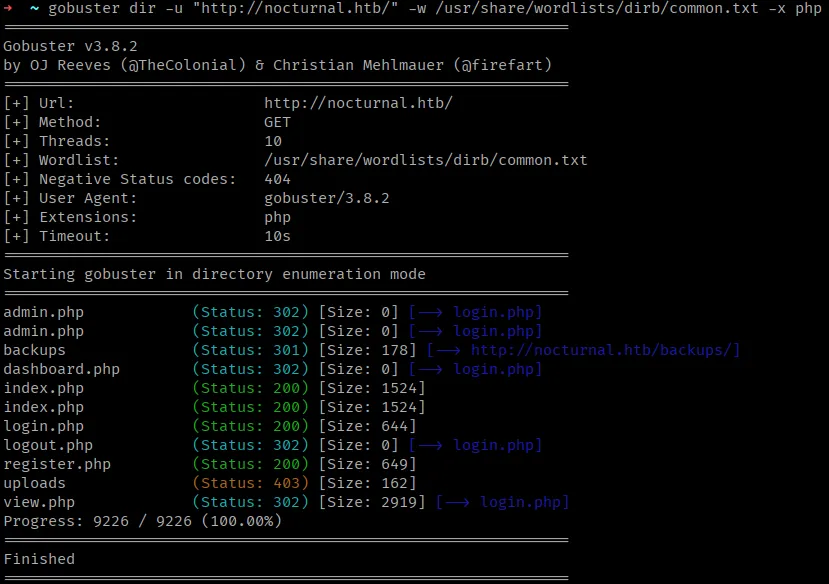
Task: Click login.php redirect in view.php row
Action: pos(520,502)
